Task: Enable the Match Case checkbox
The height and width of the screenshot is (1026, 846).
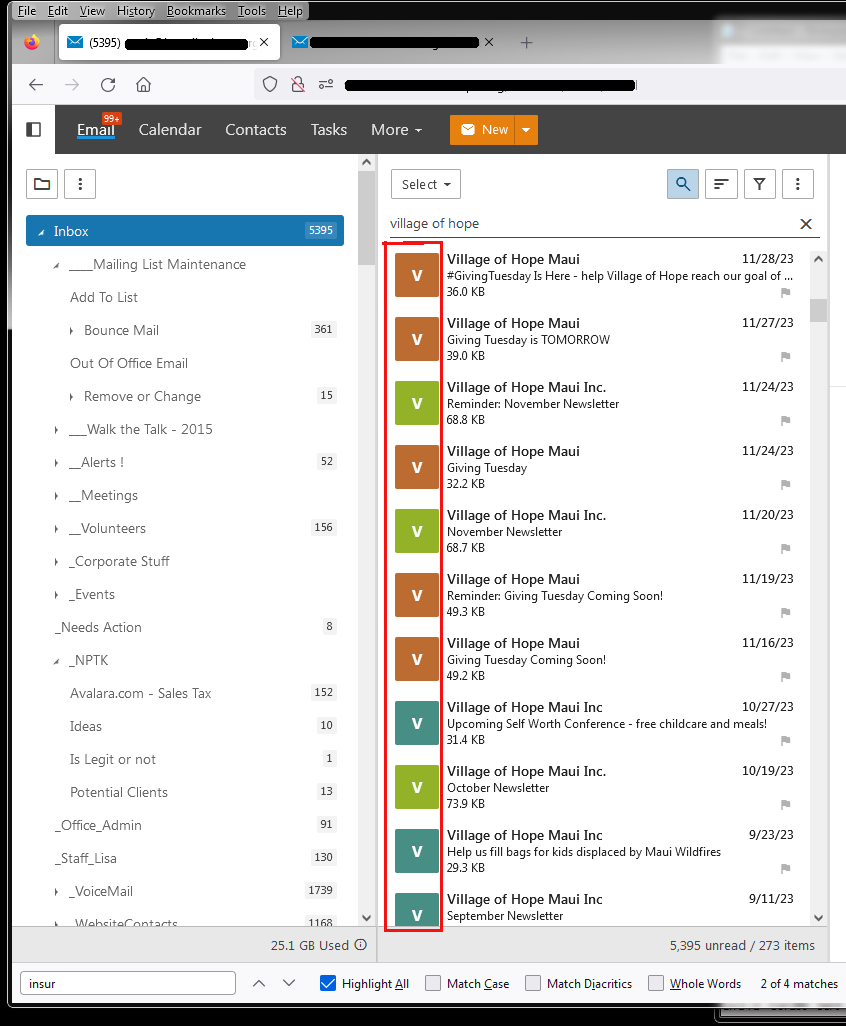Action: 433,984
